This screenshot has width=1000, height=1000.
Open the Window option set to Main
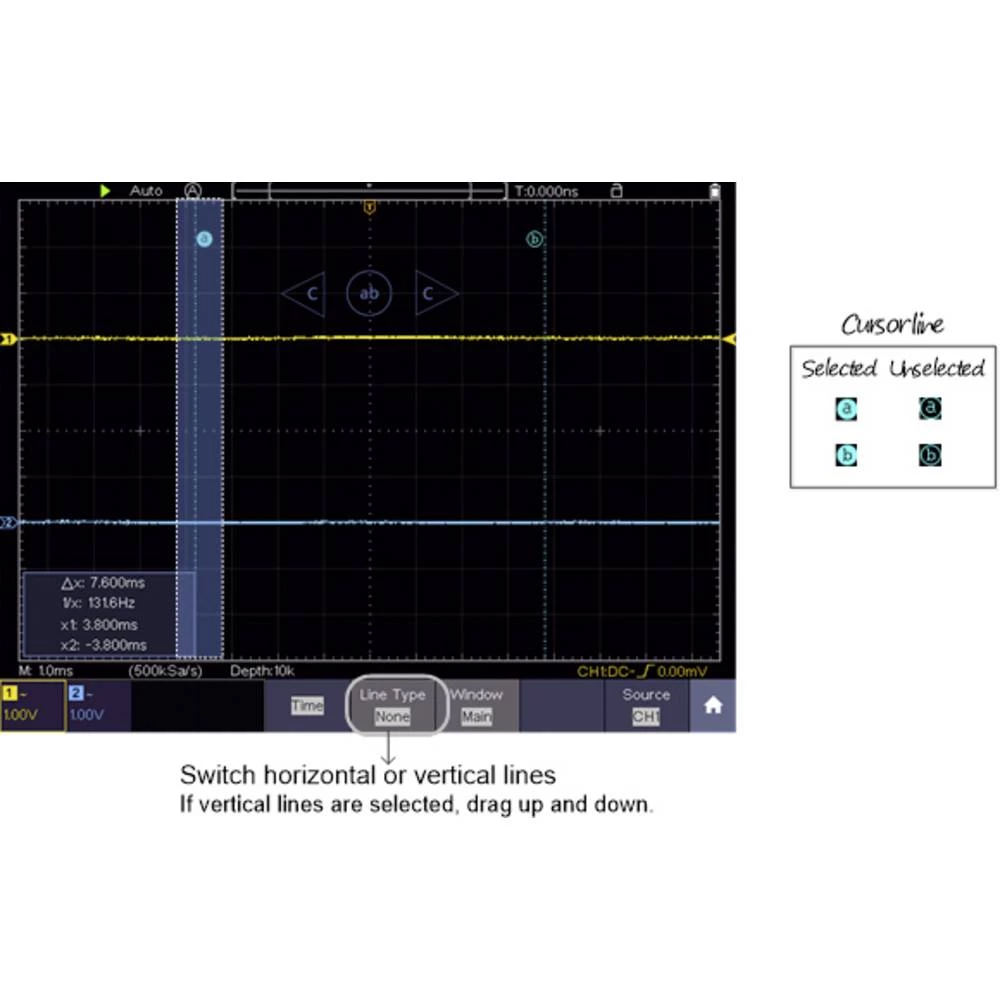[477, 706]
